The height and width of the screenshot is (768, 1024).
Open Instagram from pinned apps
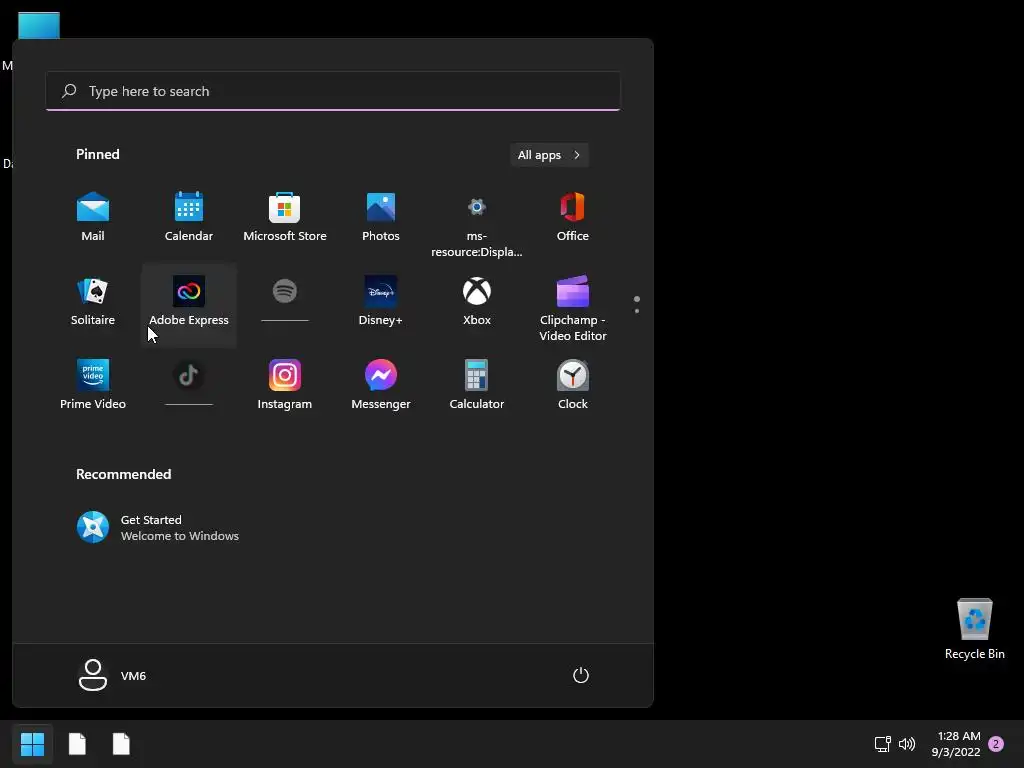(285, 386)
